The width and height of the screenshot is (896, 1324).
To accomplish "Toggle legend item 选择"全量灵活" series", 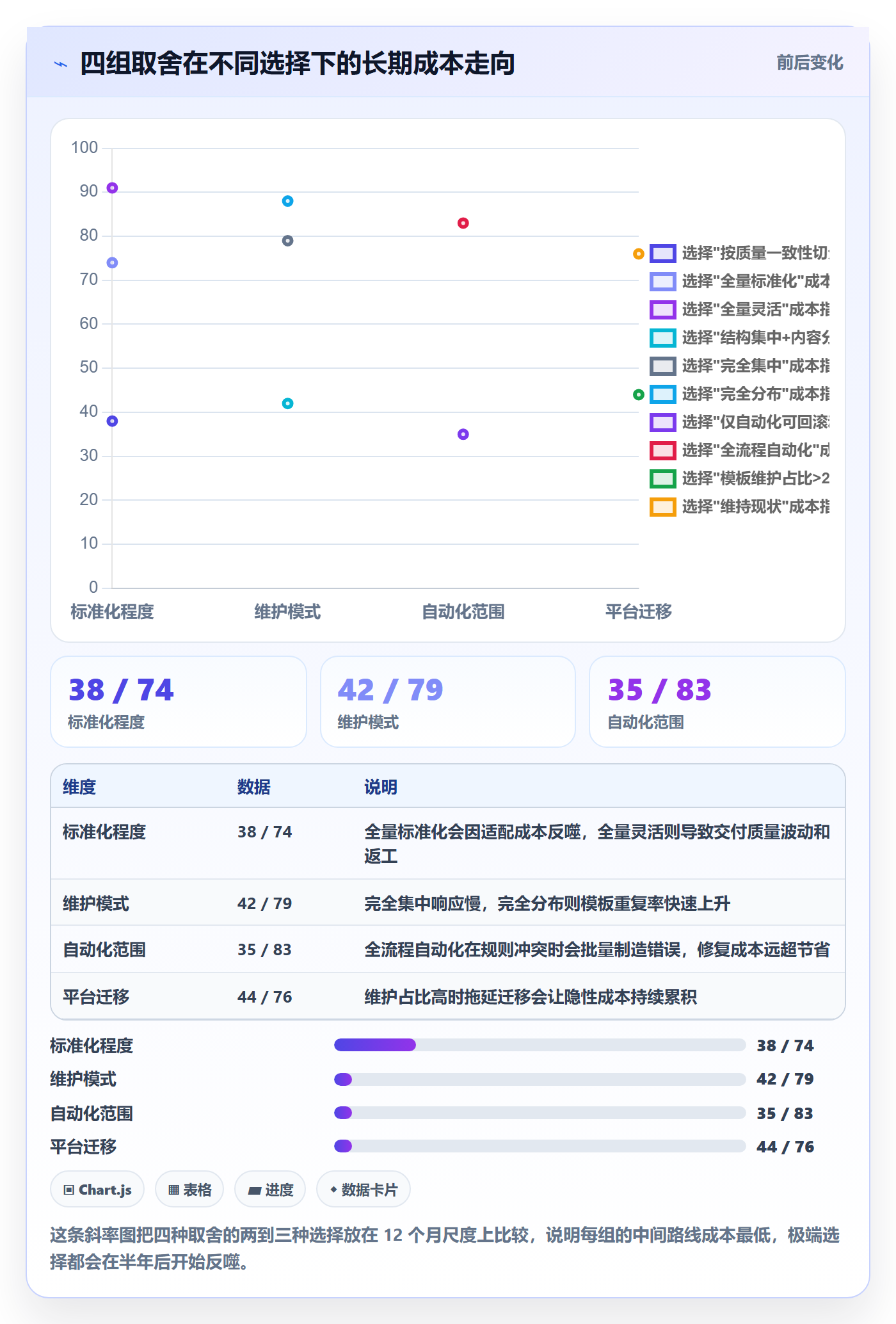I will coord(739,310).
